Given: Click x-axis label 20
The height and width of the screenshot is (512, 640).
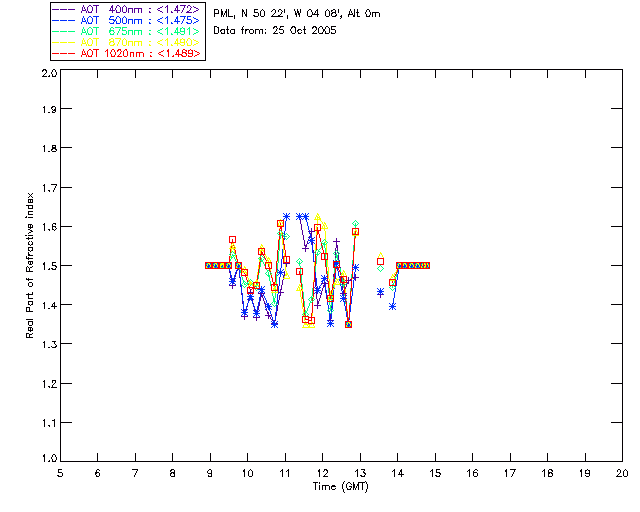Looking at the screenshot, I should (x=622, y=473).
